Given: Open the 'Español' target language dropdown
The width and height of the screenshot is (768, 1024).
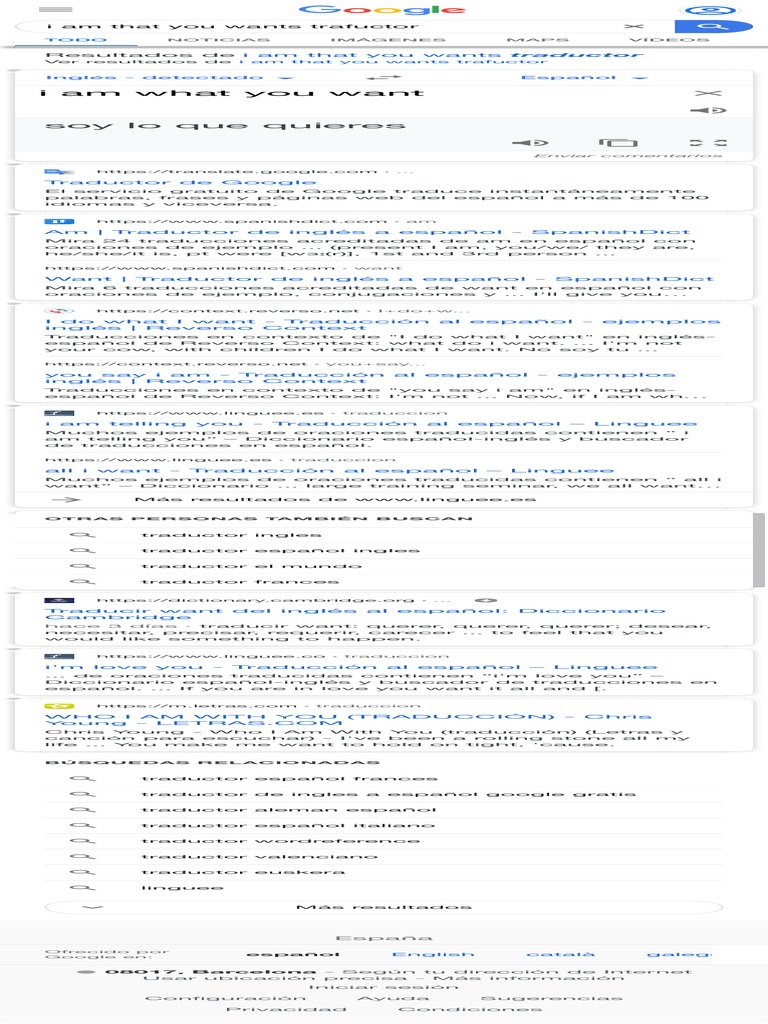Looking at the screenshot, I should click(x=584, y=77).
